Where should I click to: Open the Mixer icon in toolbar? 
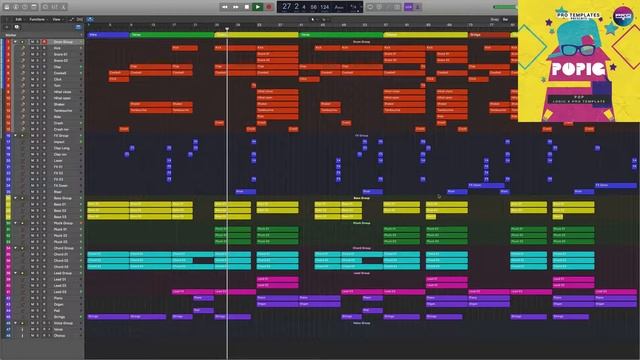click(55, 7)
